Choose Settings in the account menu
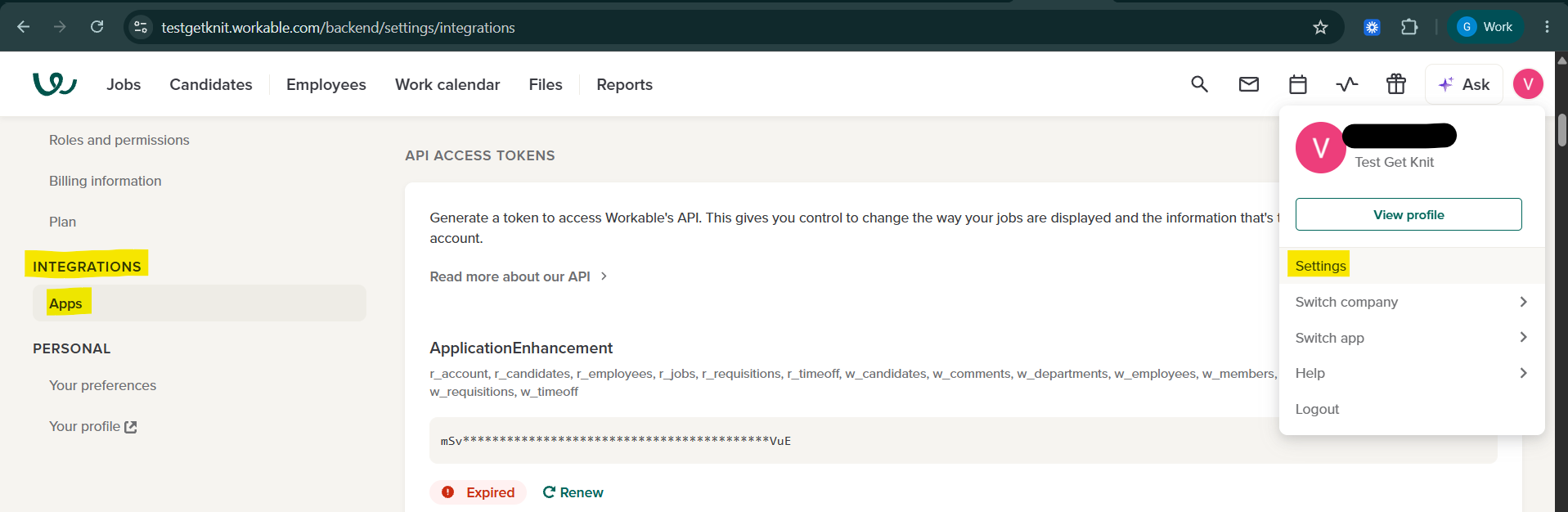The height and width of the screenshot is (512, 1568). coord(1412,266)
